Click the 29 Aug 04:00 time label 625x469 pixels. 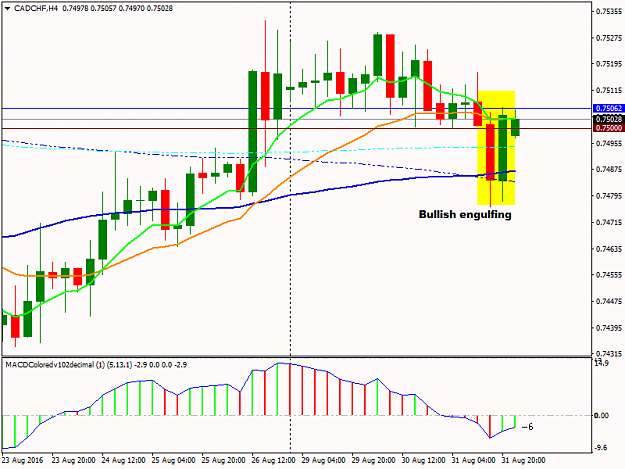[x=323, y=460]
